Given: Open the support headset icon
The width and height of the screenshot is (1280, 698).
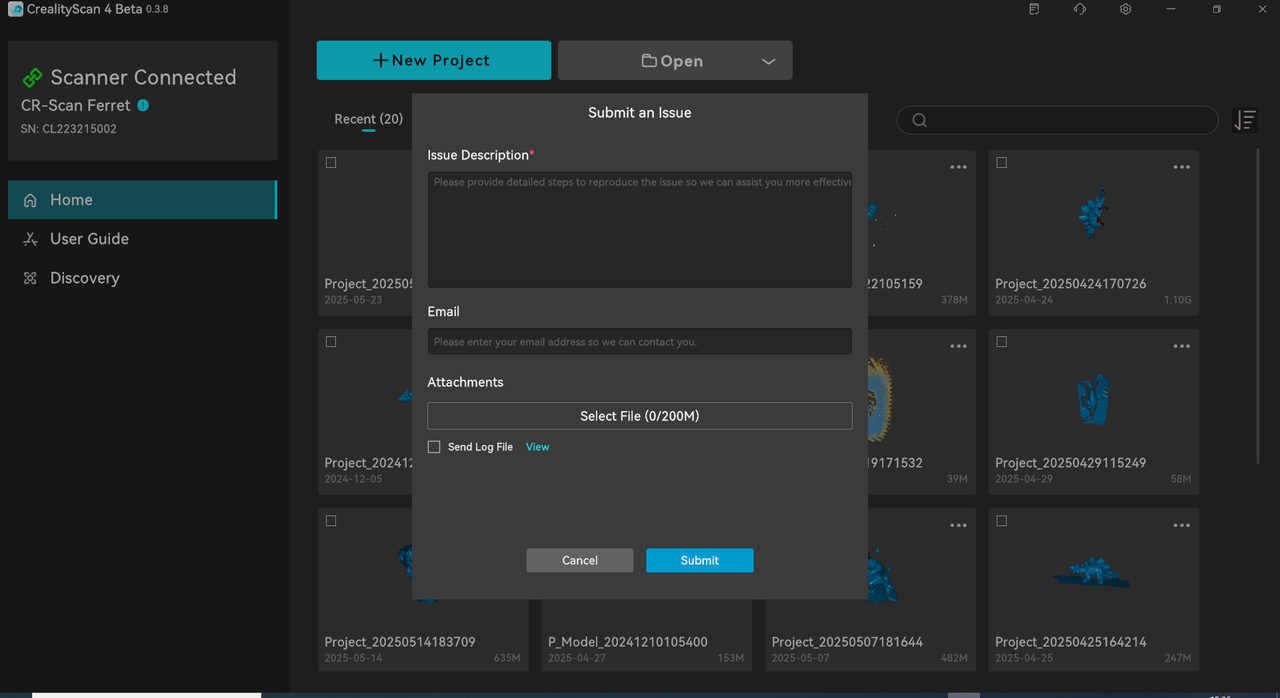Looking at the screenshot, I should (x=1080, y=9).
